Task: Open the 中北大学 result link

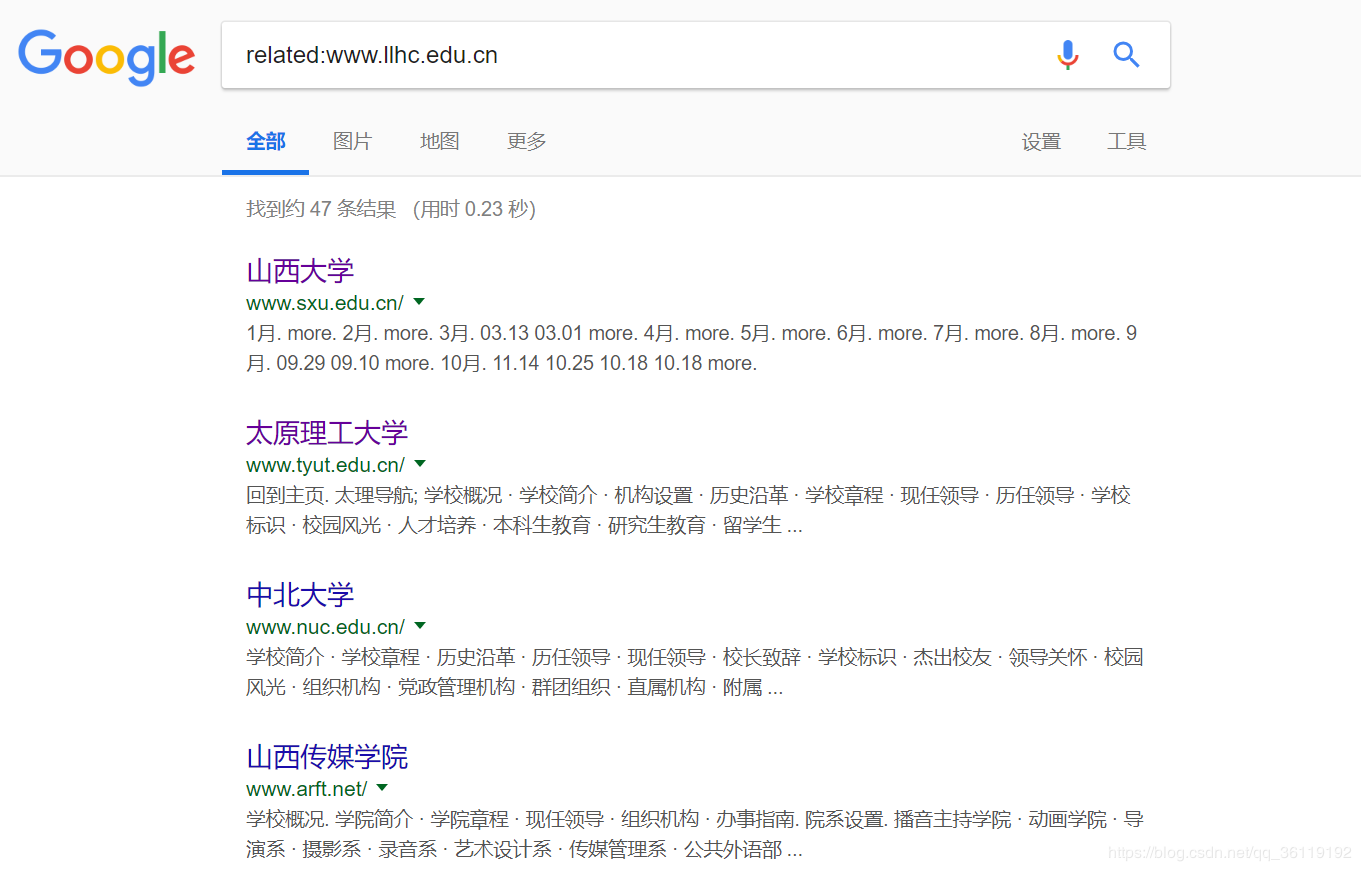Action: tap(300, 595)
